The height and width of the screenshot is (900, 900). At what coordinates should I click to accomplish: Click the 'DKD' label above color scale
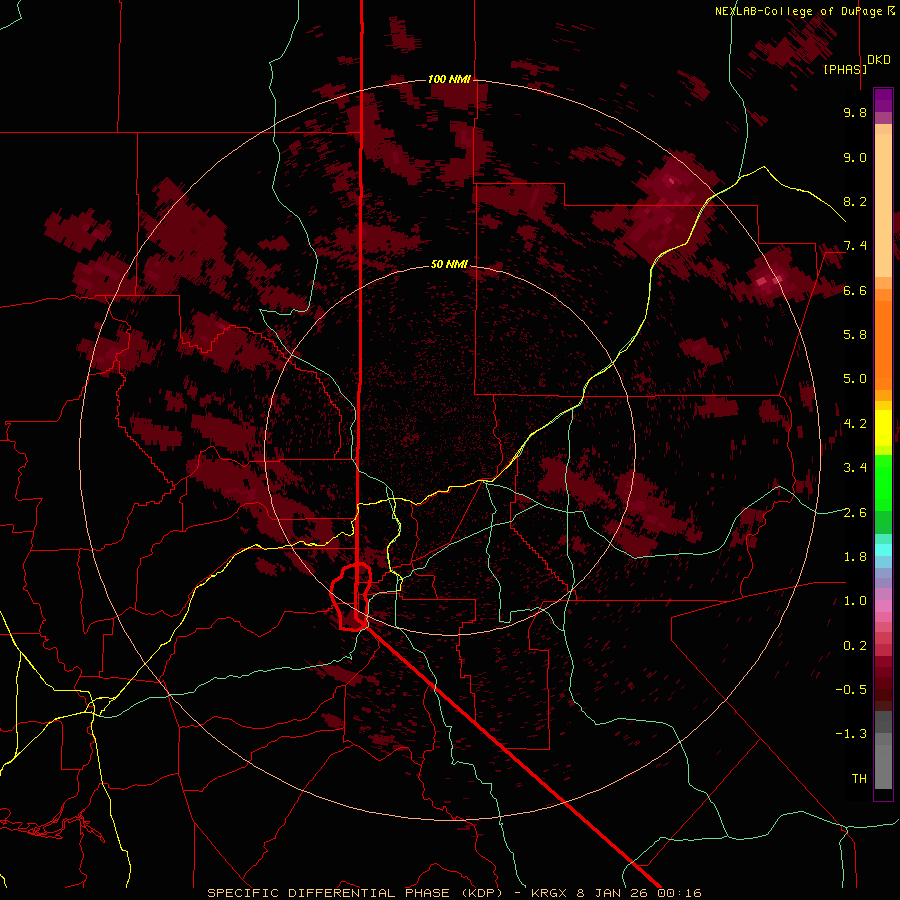879,59
